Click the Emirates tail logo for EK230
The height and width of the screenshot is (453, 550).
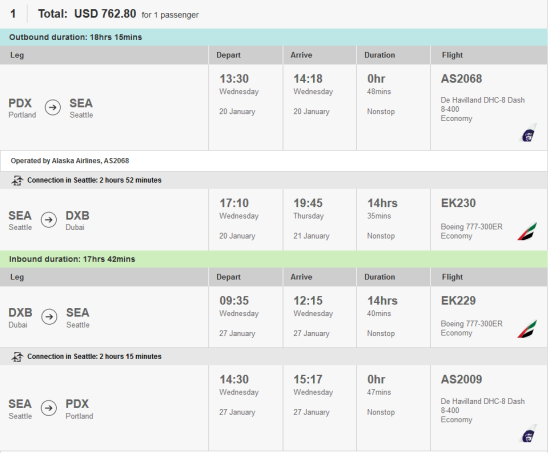[527, 232]
